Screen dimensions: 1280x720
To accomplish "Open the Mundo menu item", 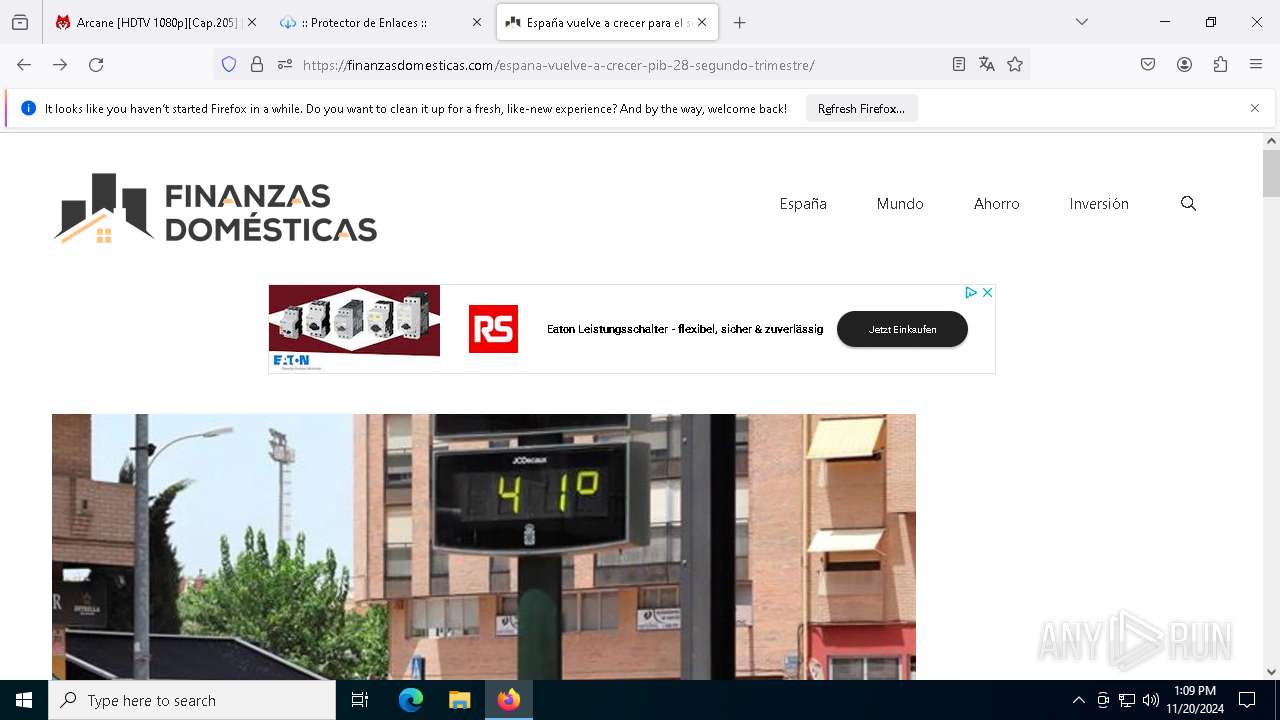I will coord(900,203).
